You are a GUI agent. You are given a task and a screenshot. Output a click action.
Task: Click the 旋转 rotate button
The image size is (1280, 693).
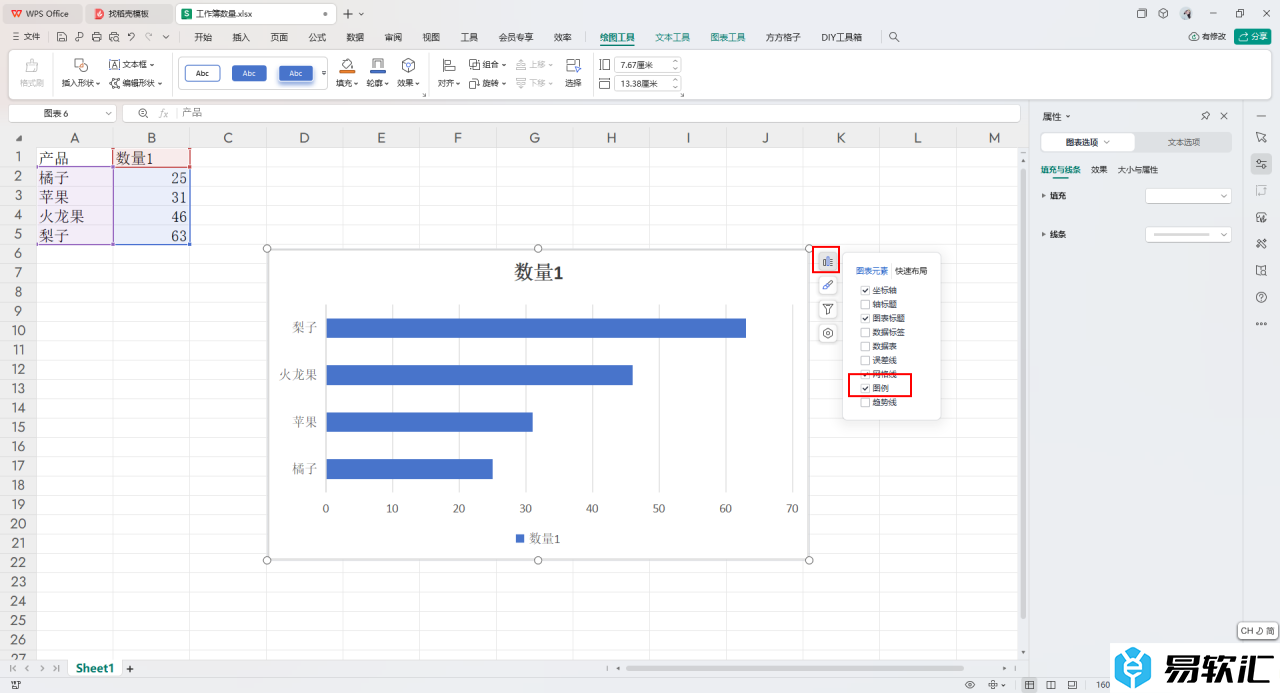[x=488, y=84]
